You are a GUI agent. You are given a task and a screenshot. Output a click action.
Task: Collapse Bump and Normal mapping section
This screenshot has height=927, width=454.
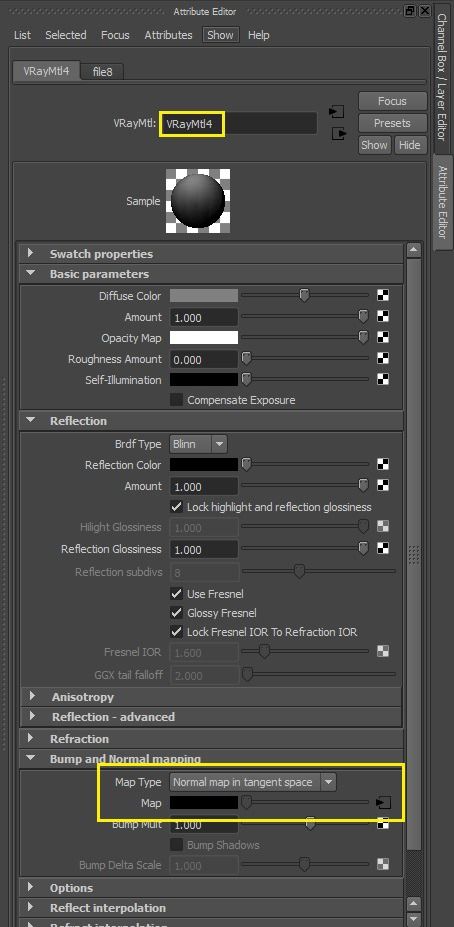(31, 759)
